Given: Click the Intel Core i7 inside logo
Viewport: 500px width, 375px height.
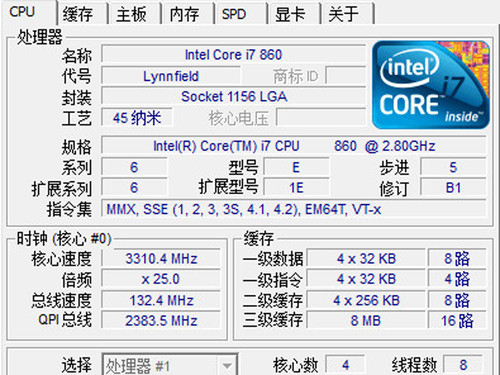Looking at the screenshot, I should [x=431, y=85].
